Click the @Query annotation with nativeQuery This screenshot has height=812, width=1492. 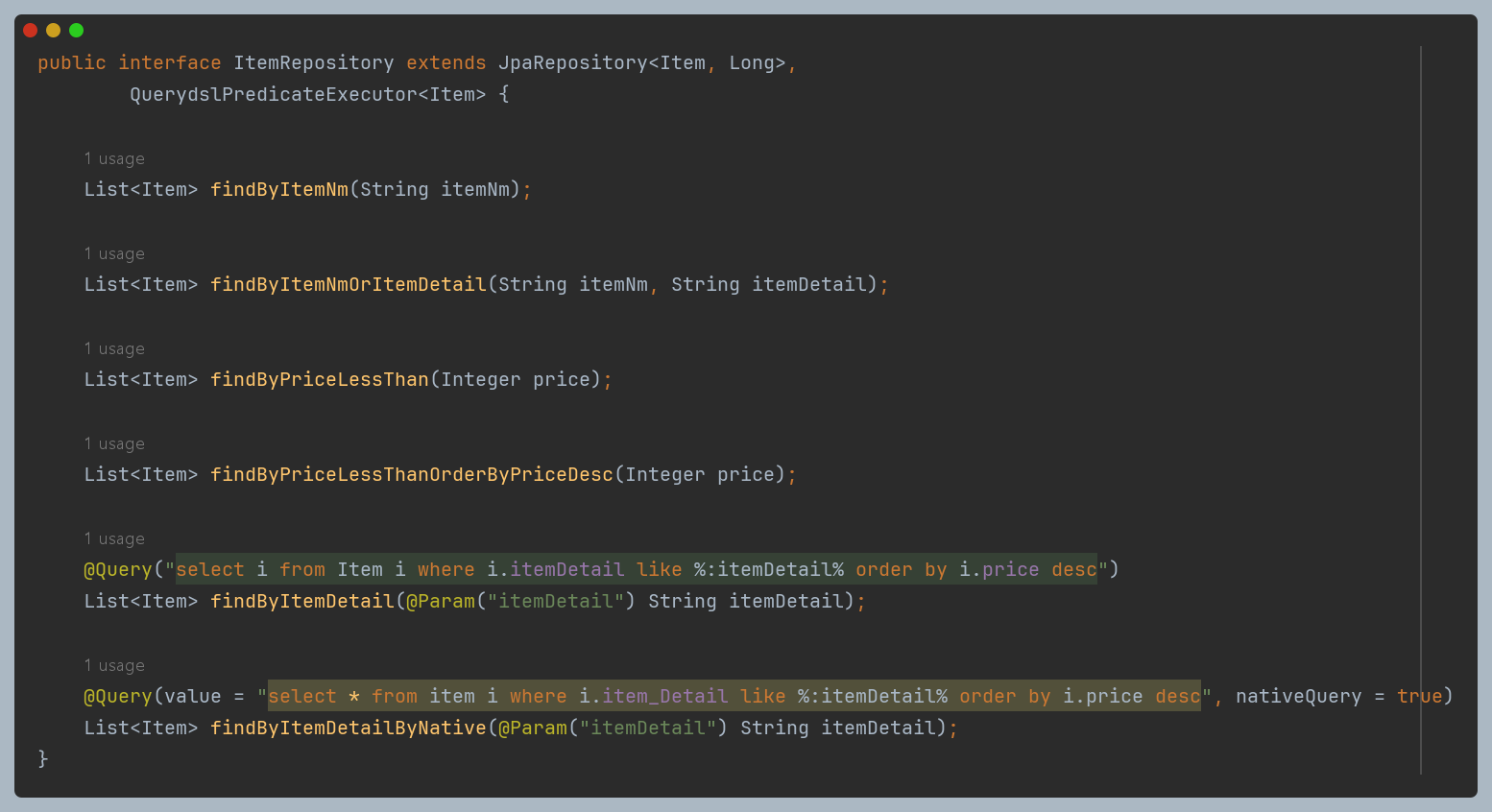pos(118,696)
